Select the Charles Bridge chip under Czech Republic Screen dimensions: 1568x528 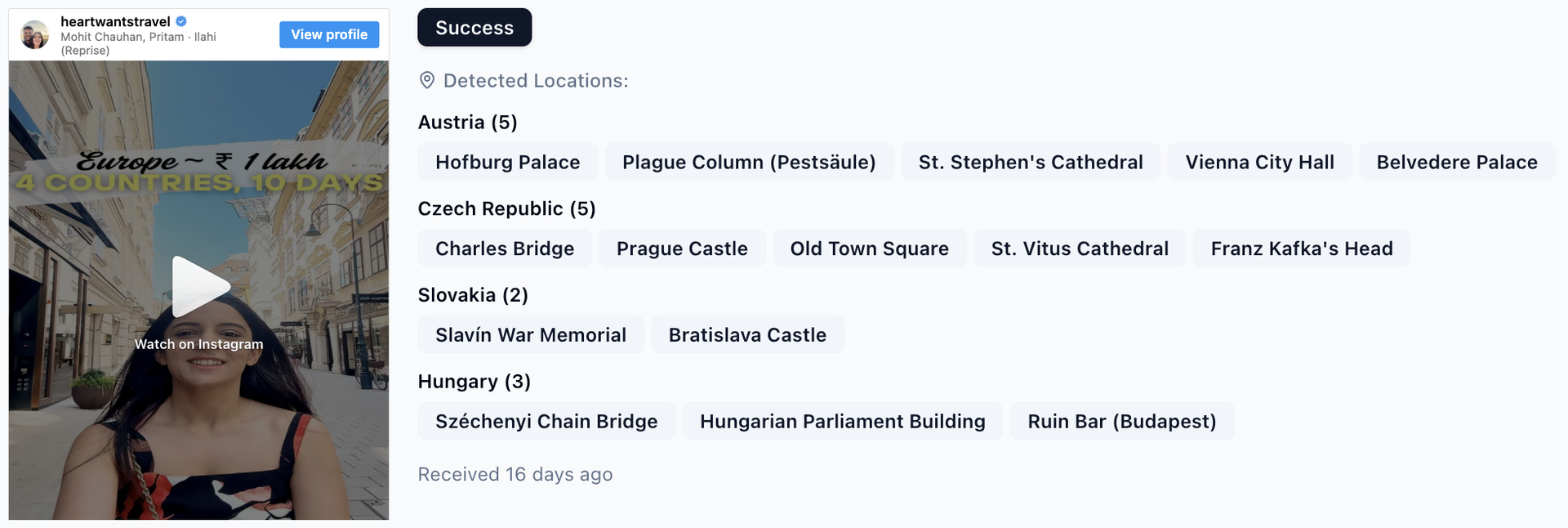(x=505, y=248)
